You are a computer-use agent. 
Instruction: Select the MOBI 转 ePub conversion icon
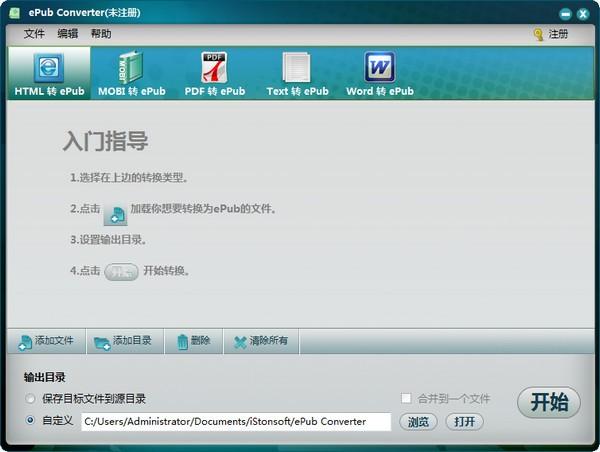point(131,69)
